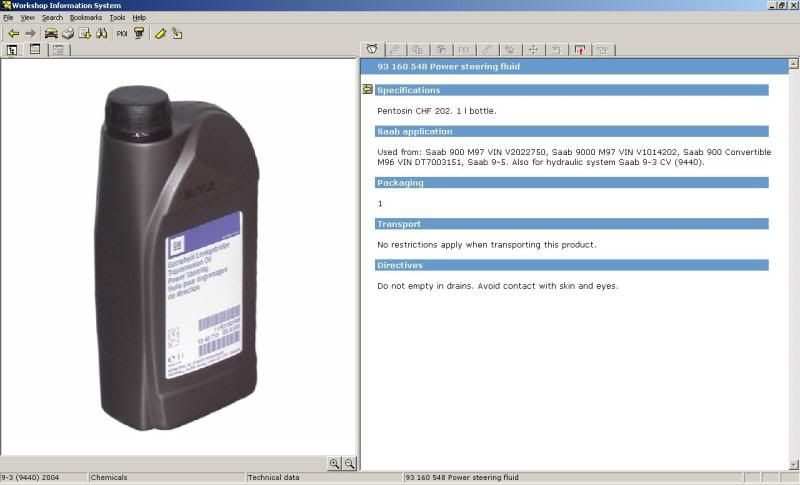Viewport: 800px width, 485px height.
Task: Open the Tools menu
Action: click(x=117, y=18)
